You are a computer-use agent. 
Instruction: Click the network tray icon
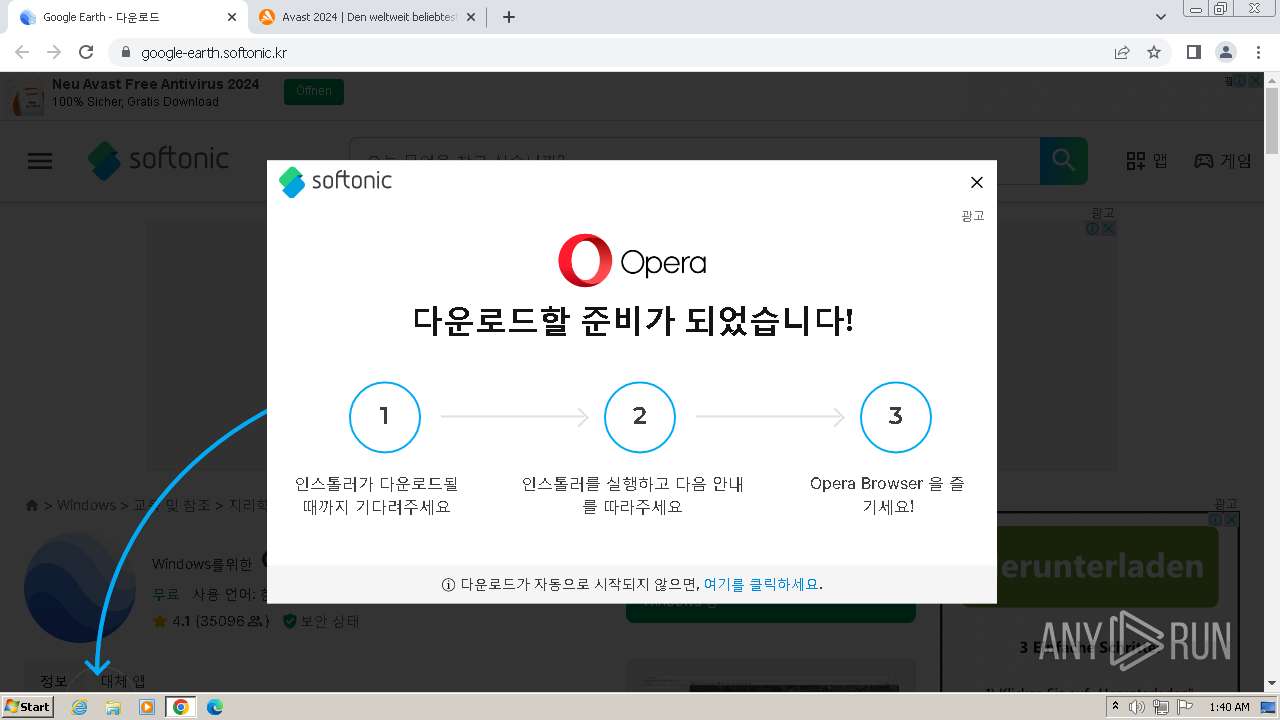(1161, 707)
